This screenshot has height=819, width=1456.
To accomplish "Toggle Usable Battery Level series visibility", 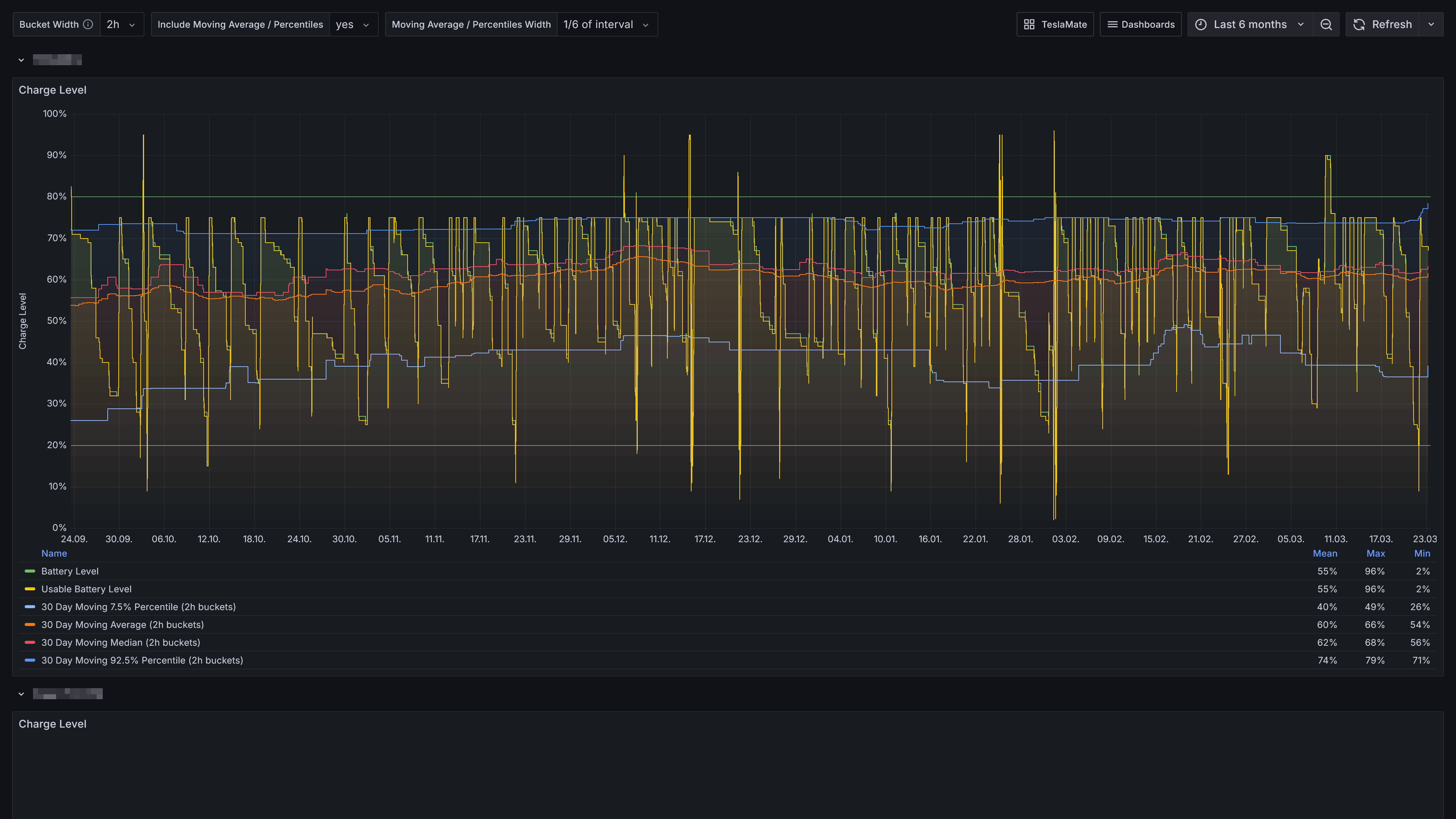I will 86,589.
